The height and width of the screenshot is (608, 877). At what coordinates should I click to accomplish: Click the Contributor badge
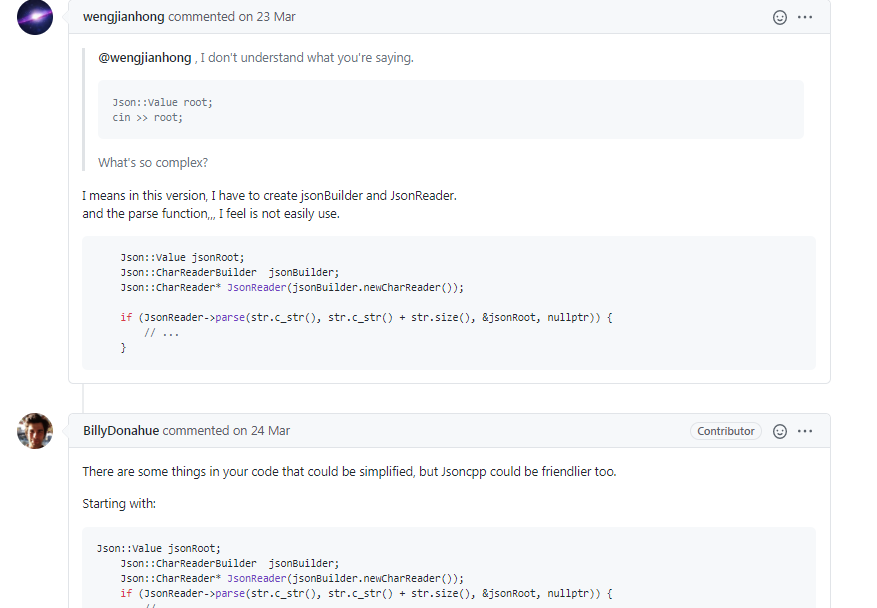[x=725, y=431]
